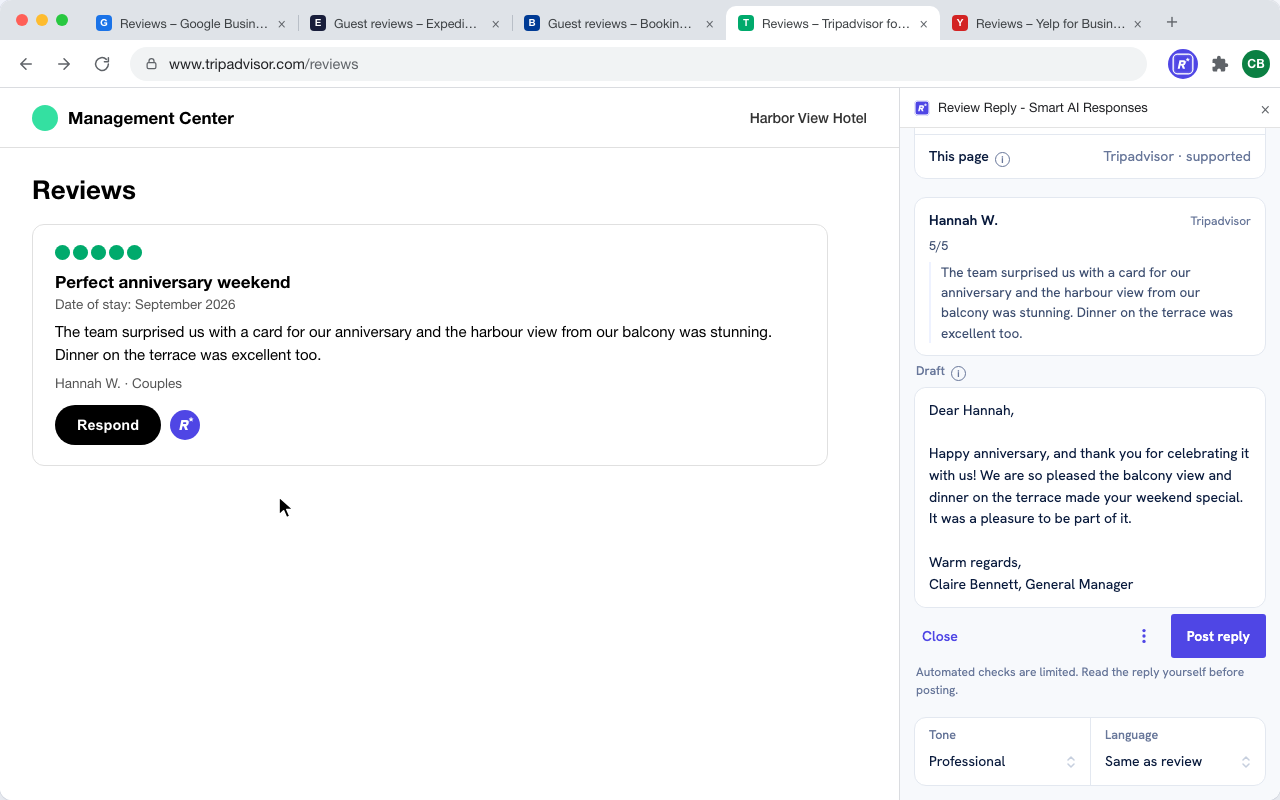
Task: Close the Review Reply side panel
Action: 1265,110
